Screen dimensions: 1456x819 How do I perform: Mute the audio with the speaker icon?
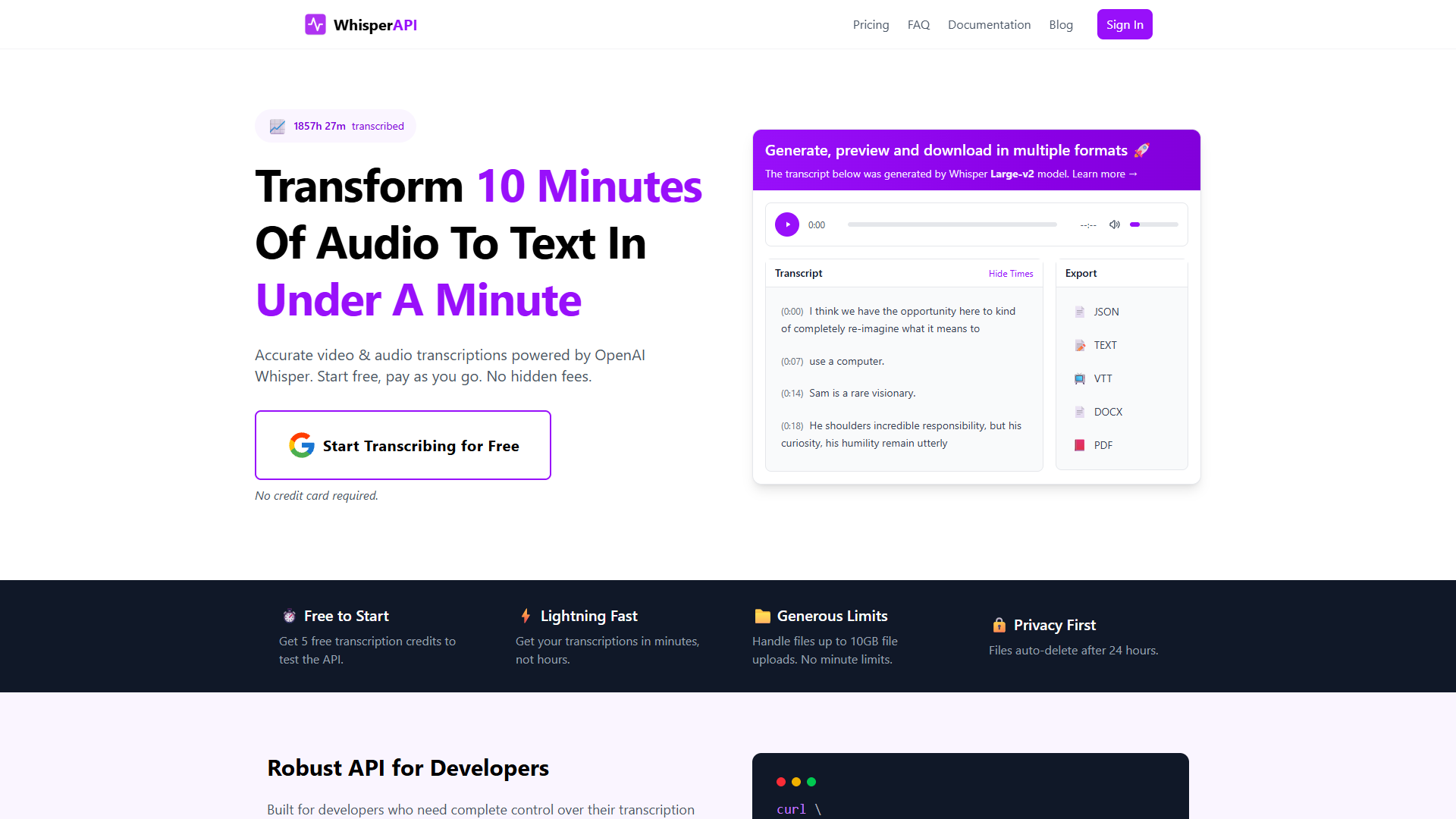pyautogui.click(x=1115, y=224)
